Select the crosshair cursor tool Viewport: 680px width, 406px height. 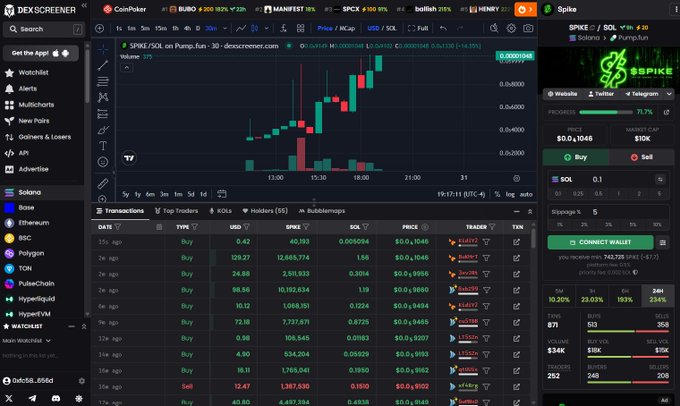click(103, 49)
